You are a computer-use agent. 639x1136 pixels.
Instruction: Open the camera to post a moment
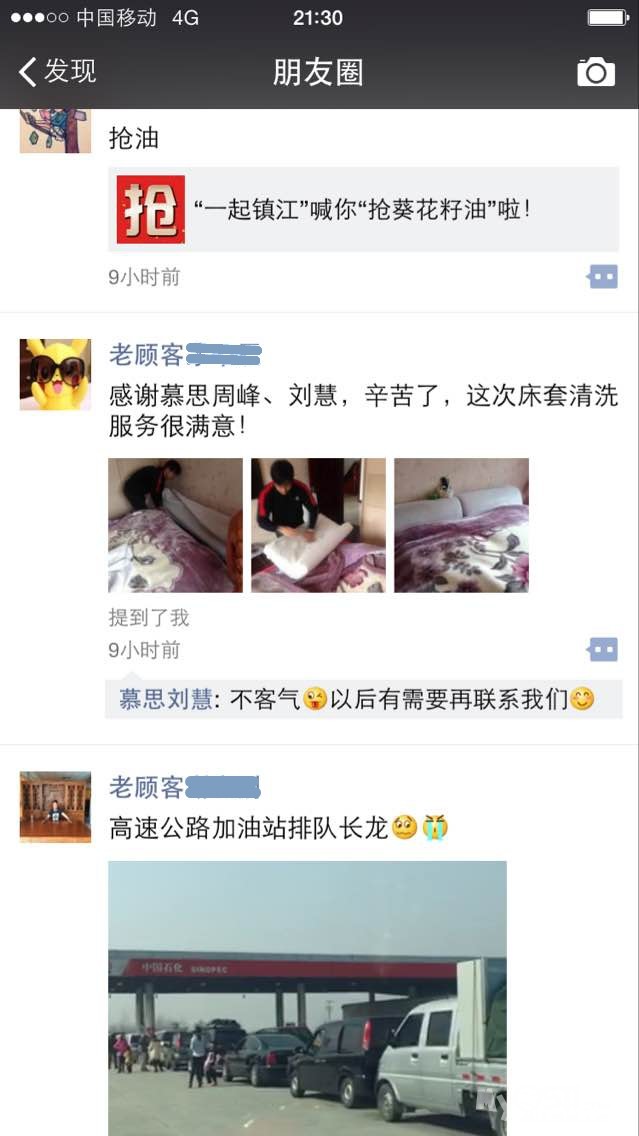tap(596, 72)
